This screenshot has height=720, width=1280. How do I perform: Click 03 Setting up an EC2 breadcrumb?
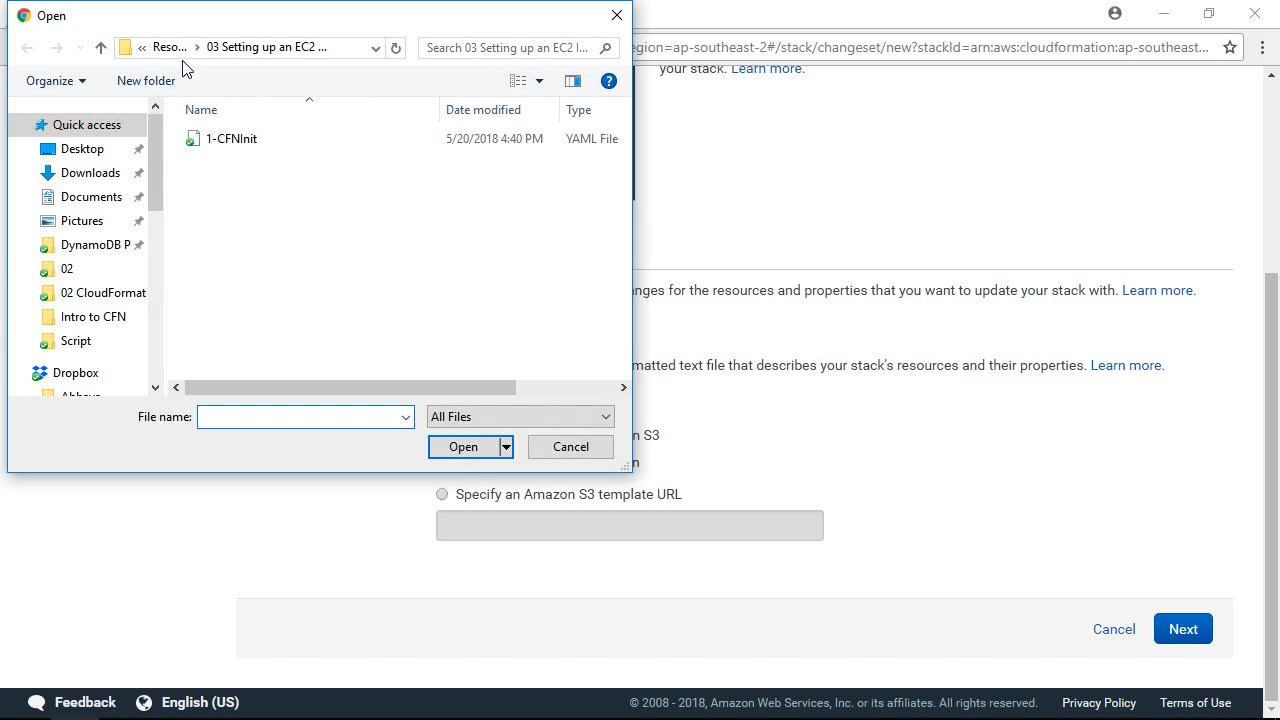click(267, 47)
